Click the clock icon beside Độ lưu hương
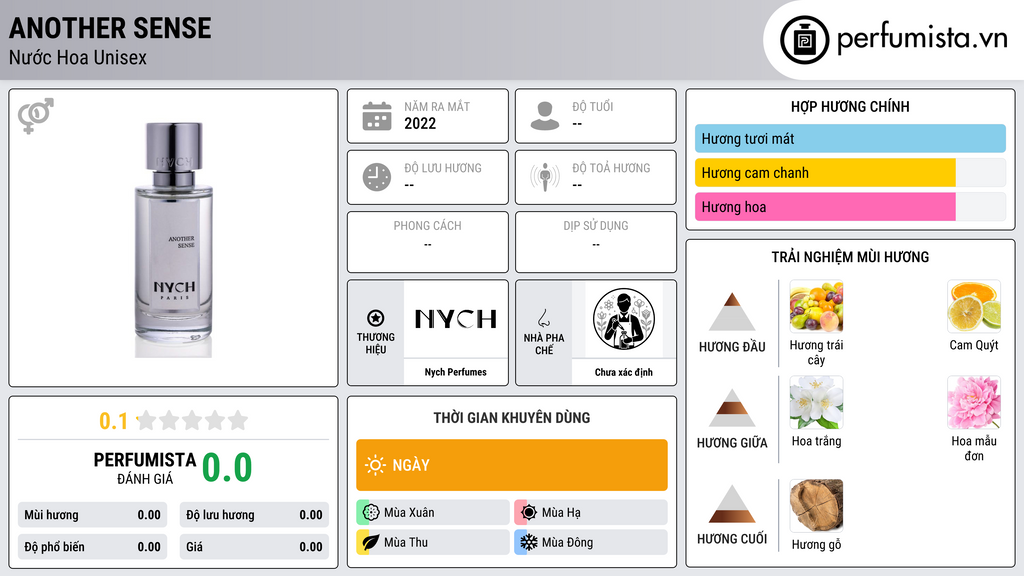Screen dimensions: 1024x576 pos(377,177)
